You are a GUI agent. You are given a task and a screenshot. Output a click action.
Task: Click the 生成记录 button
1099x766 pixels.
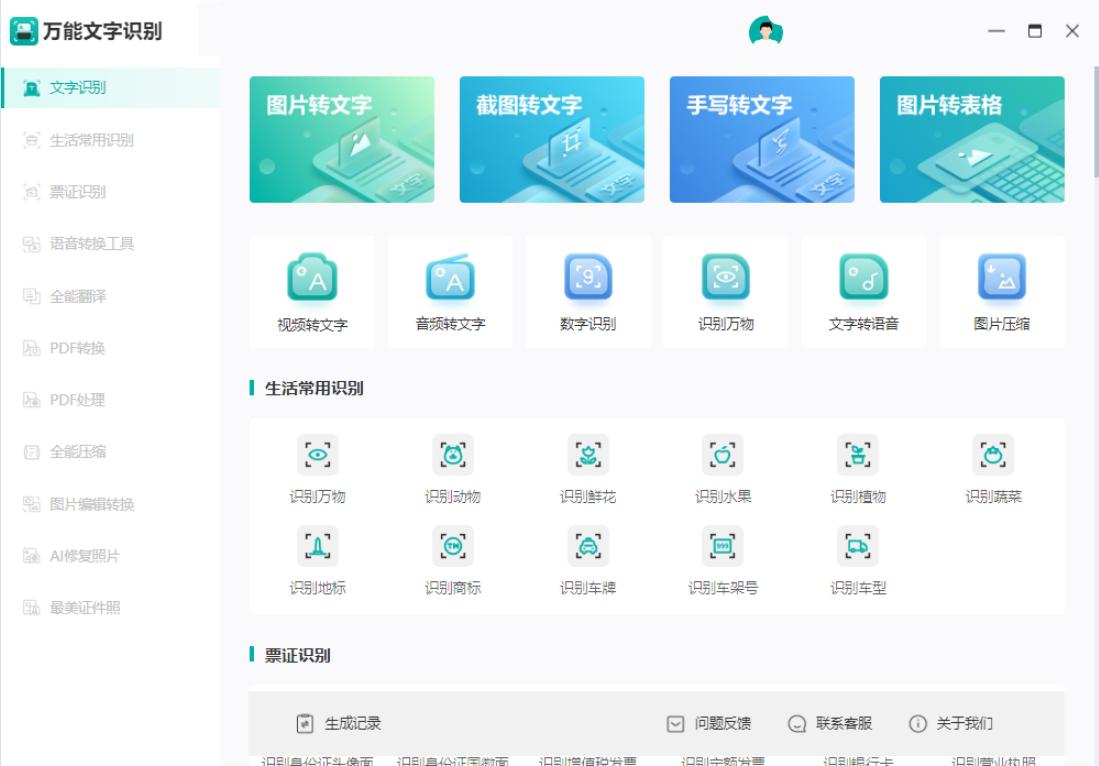340,723
